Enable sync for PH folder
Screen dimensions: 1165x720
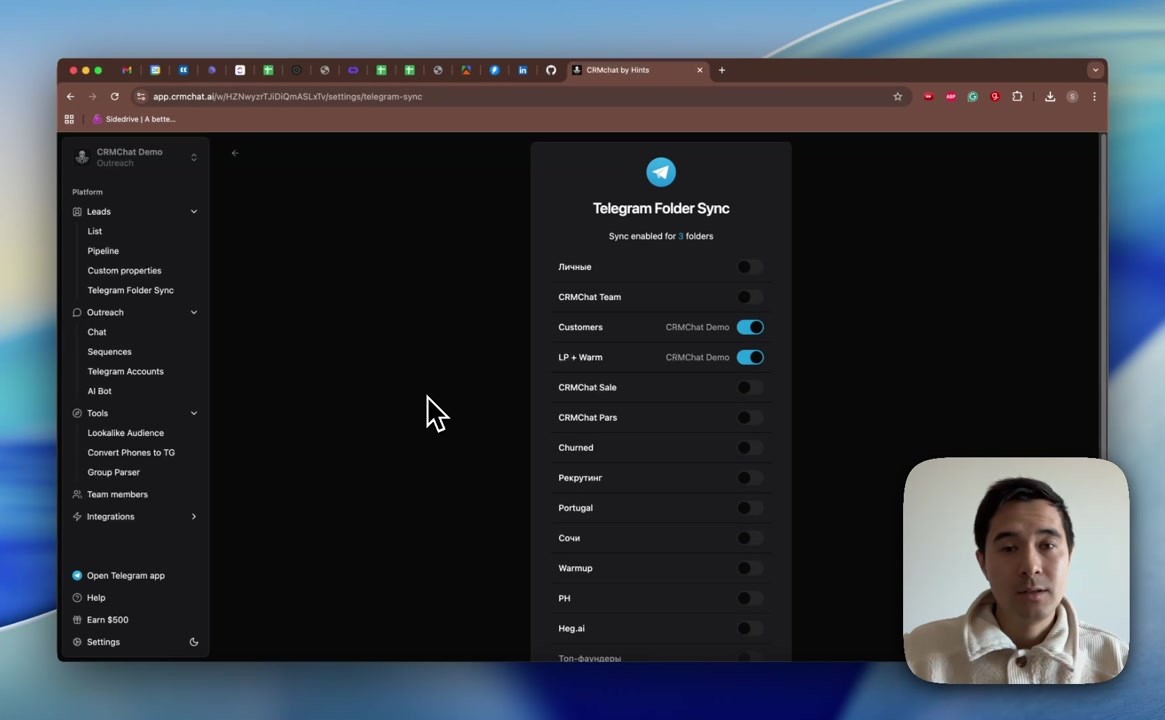point(750,598)
